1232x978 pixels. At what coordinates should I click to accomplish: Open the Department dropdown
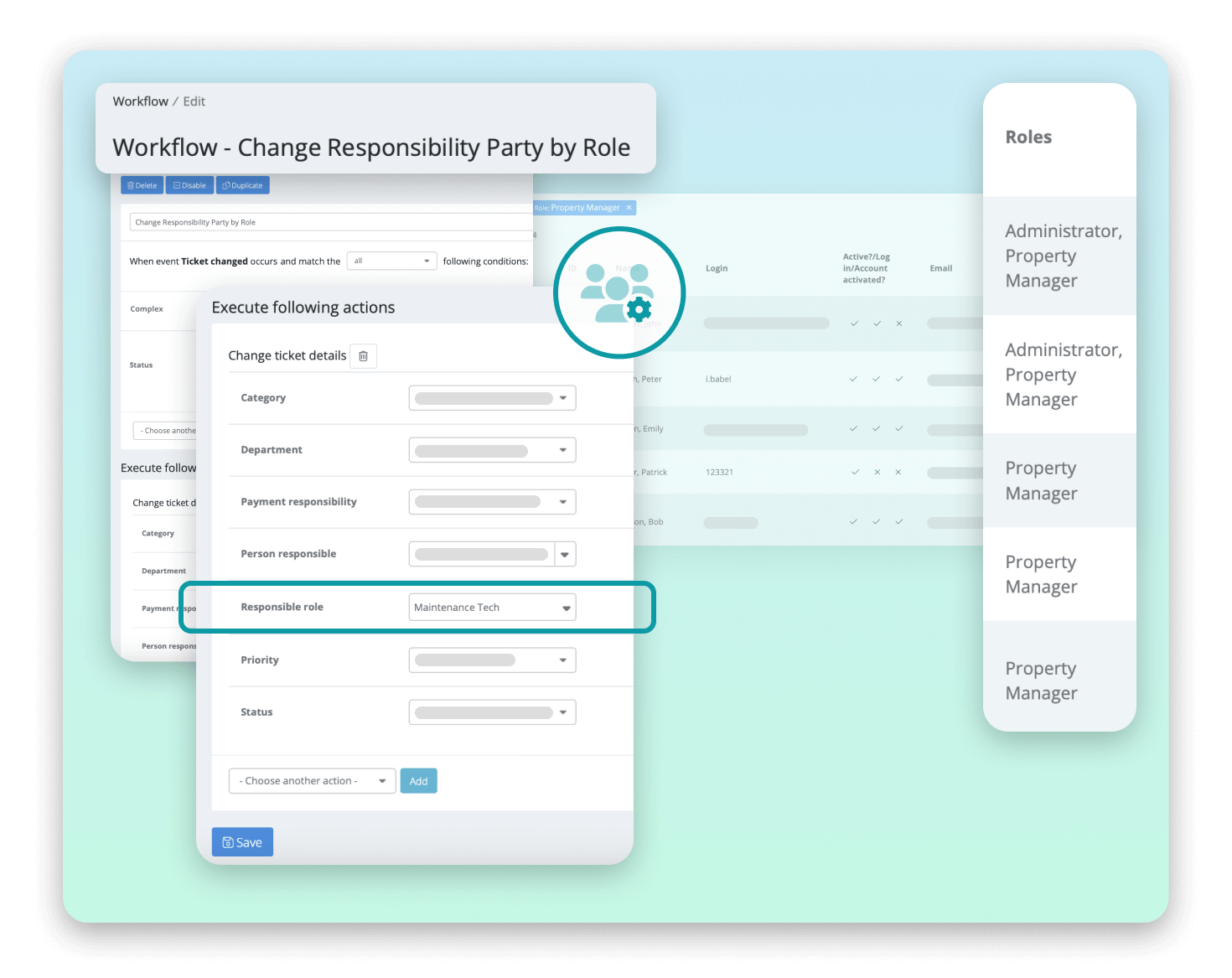(x=492, y=450)
